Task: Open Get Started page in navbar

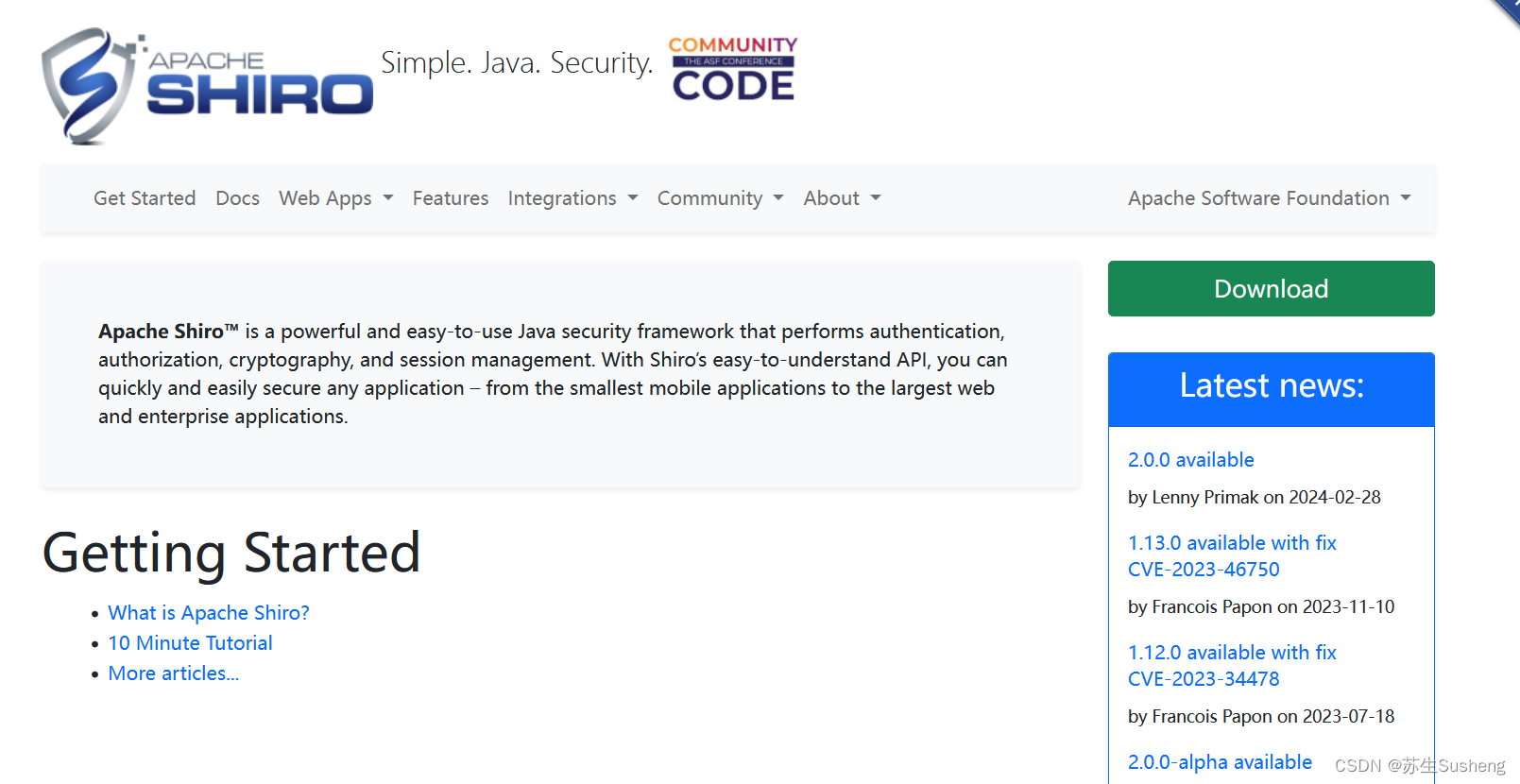Action: pyautogui.click(x=145, y=198)
